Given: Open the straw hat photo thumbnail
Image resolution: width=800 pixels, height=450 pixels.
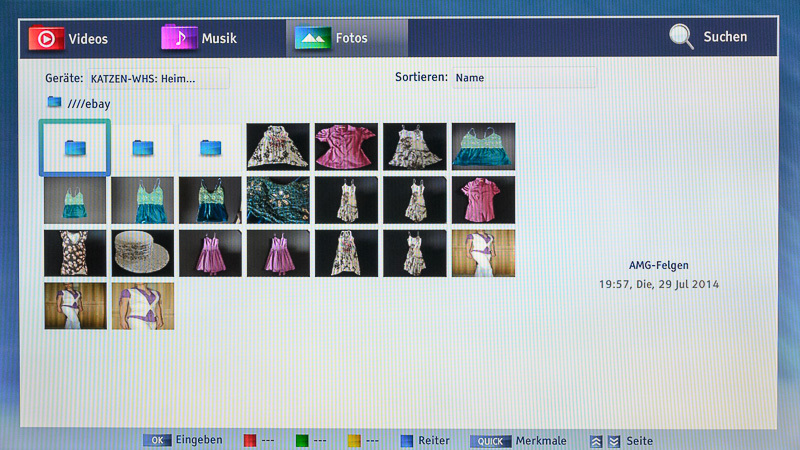Looking at the screenshot, I should pyautogui.click(x=143, y=253).
